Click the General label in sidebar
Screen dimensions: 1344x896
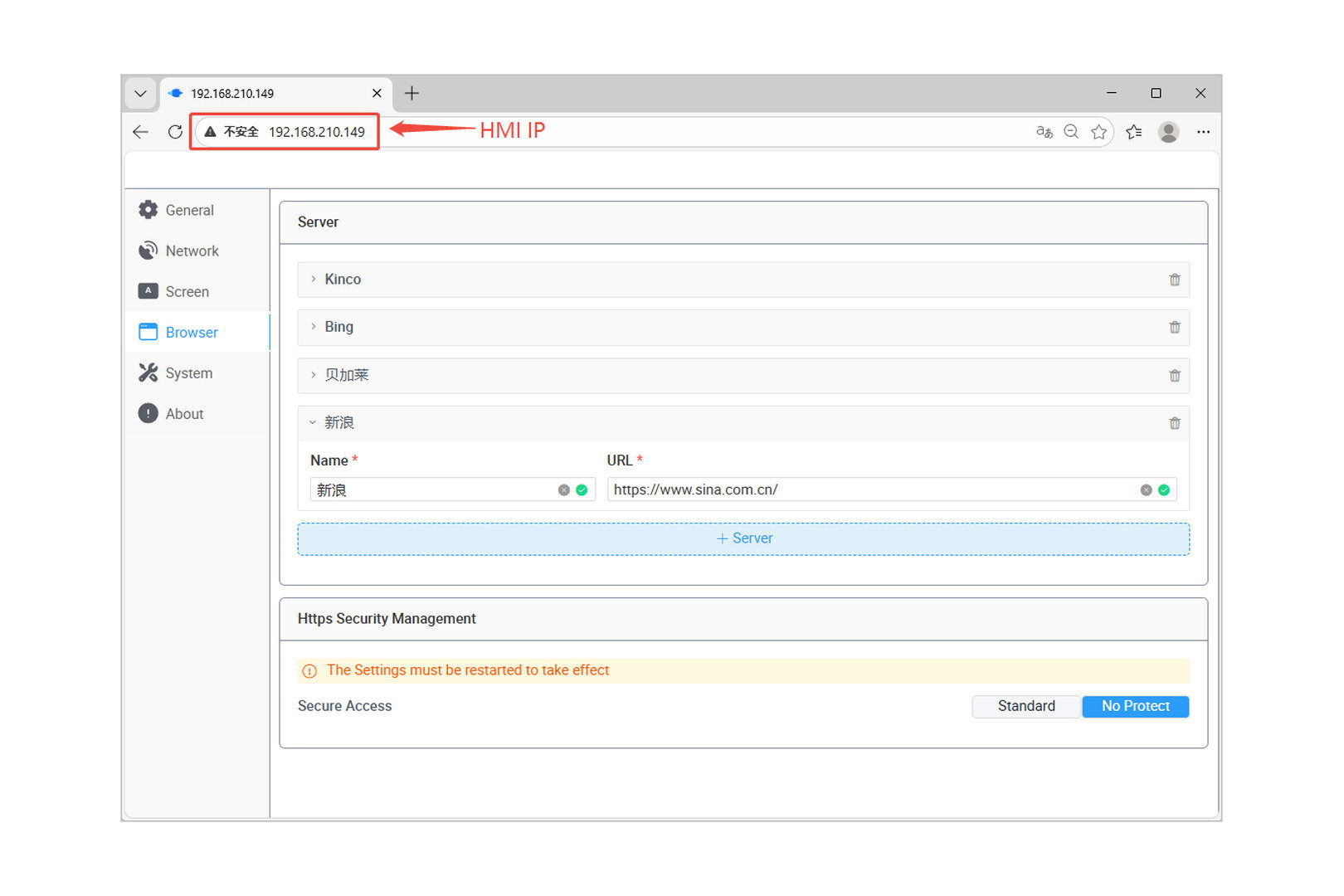(x=189, y=210)
